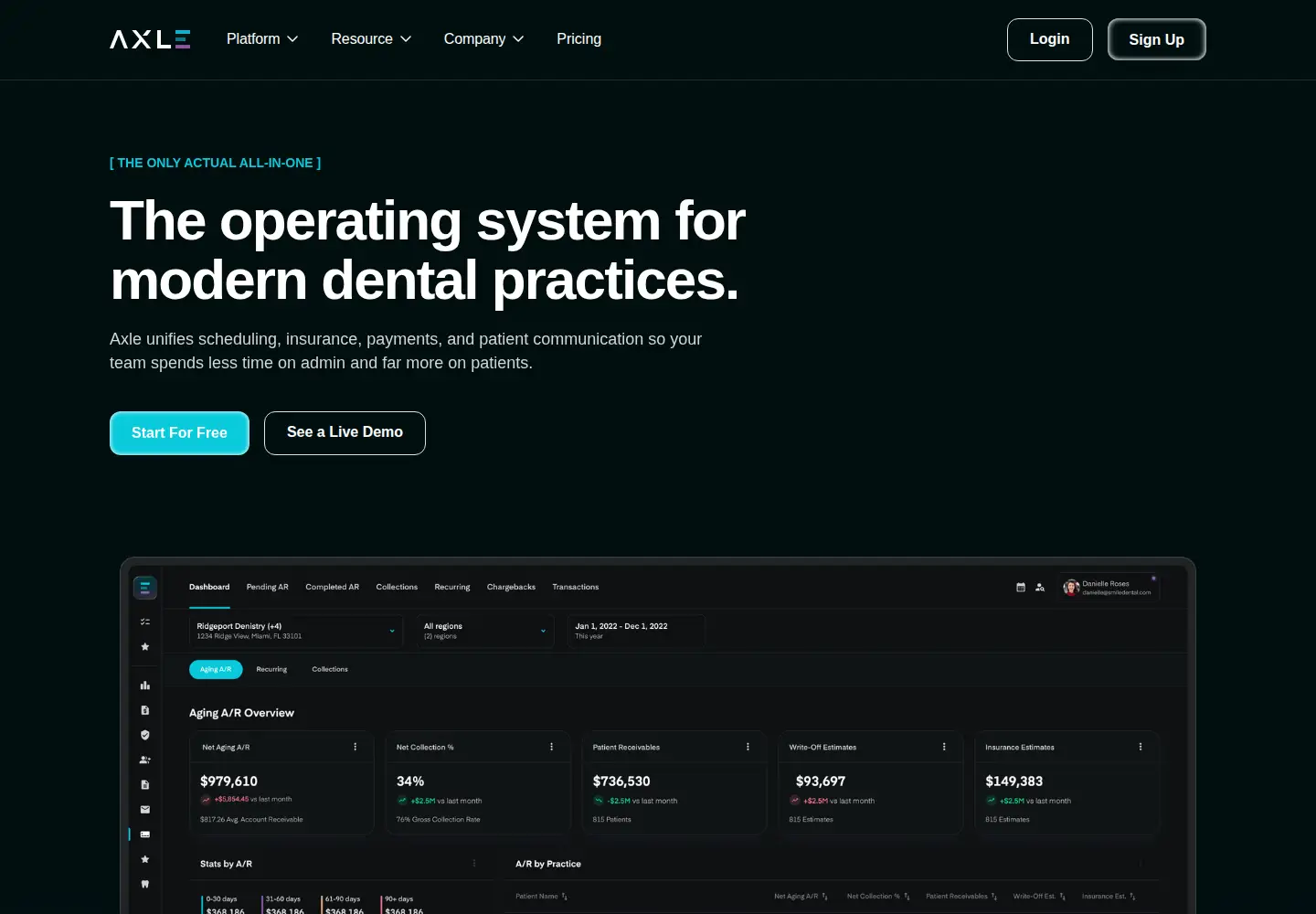
Task: Open three-dot menu on Patient Receivables card
Action: tap(748, 747)
